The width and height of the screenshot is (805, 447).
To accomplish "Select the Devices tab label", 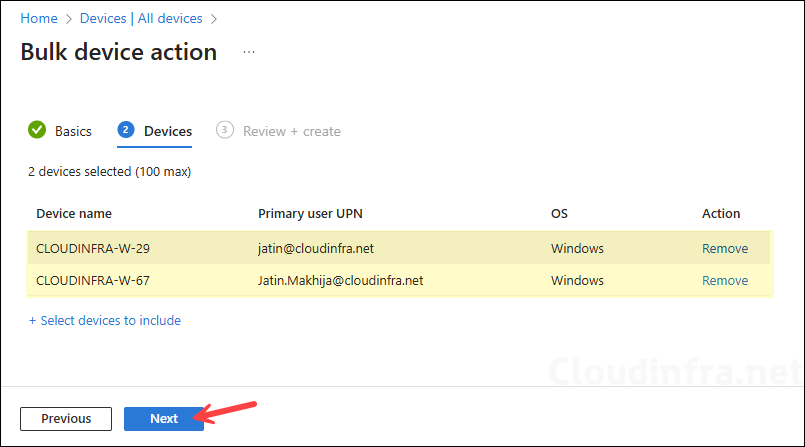I will pyautogui.click(x=168, y=131).
